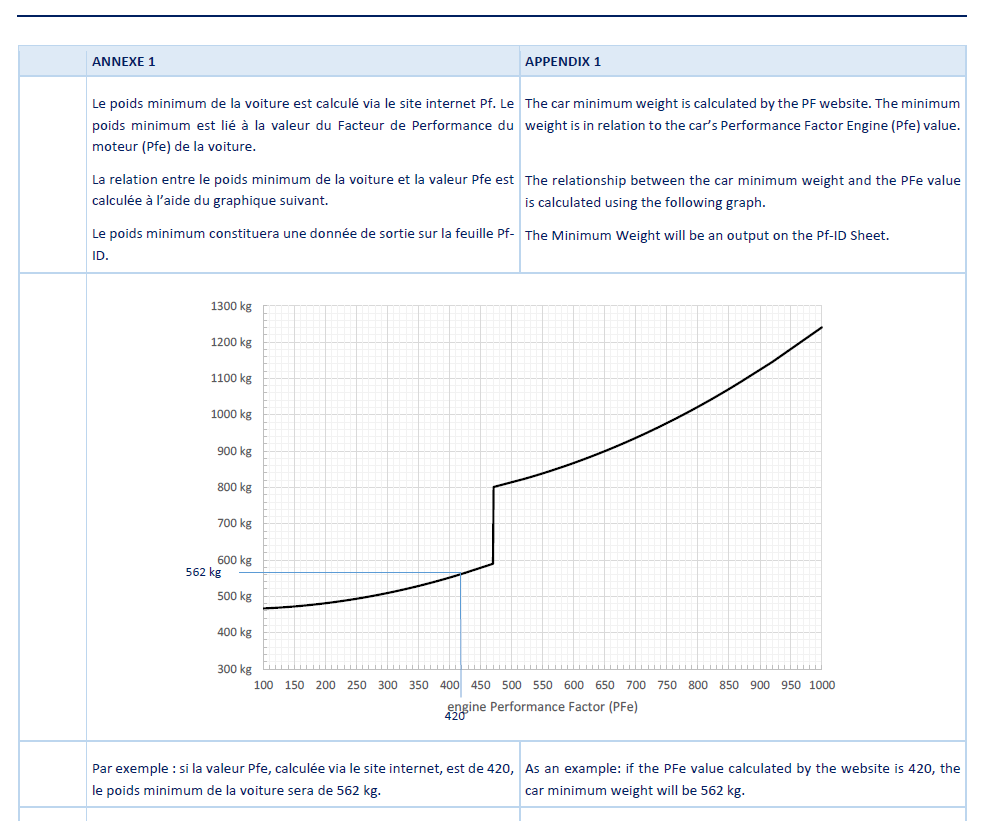Click the 100 tick on the x-axis

pos(264,685)
